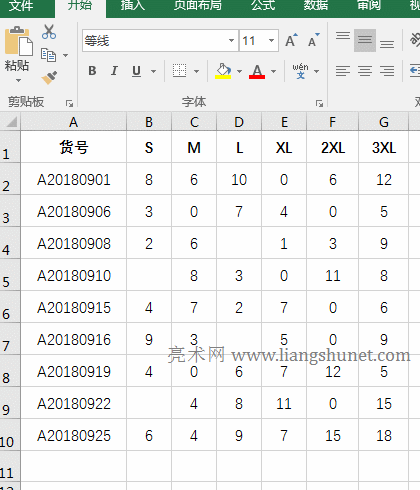Select the value 18 in 3XL column
Viewport: 420px width, 490px height.
click(x=384, y=435)
